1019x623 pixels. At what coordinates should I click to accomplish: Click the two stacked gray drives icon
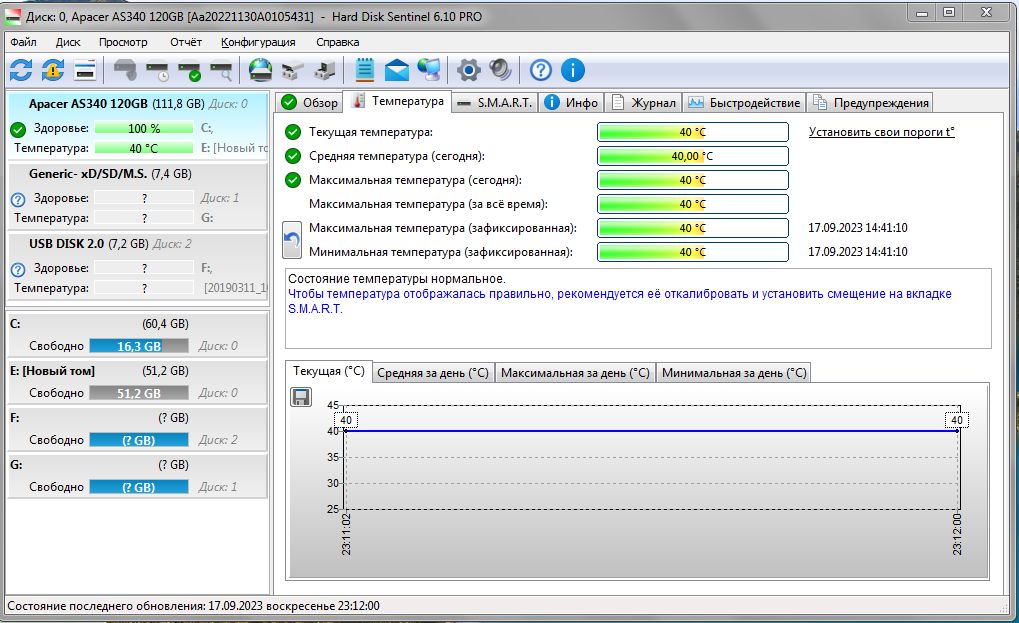point(292,70)
